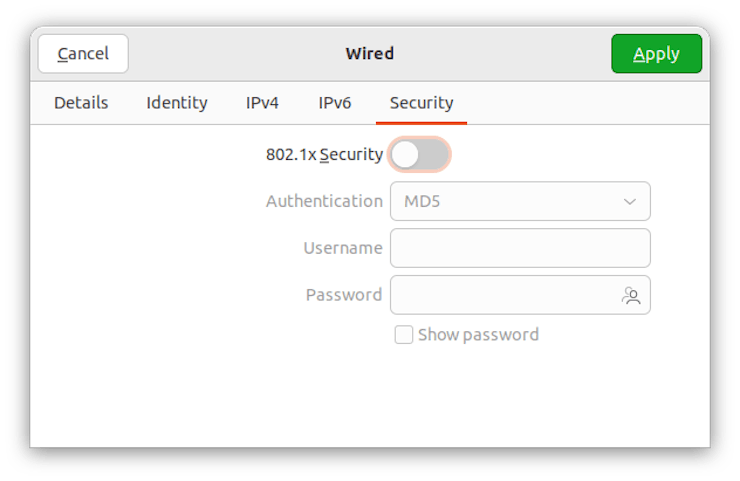Click the Authentication dropdown chevron arrow

click(x=630, y=201)
